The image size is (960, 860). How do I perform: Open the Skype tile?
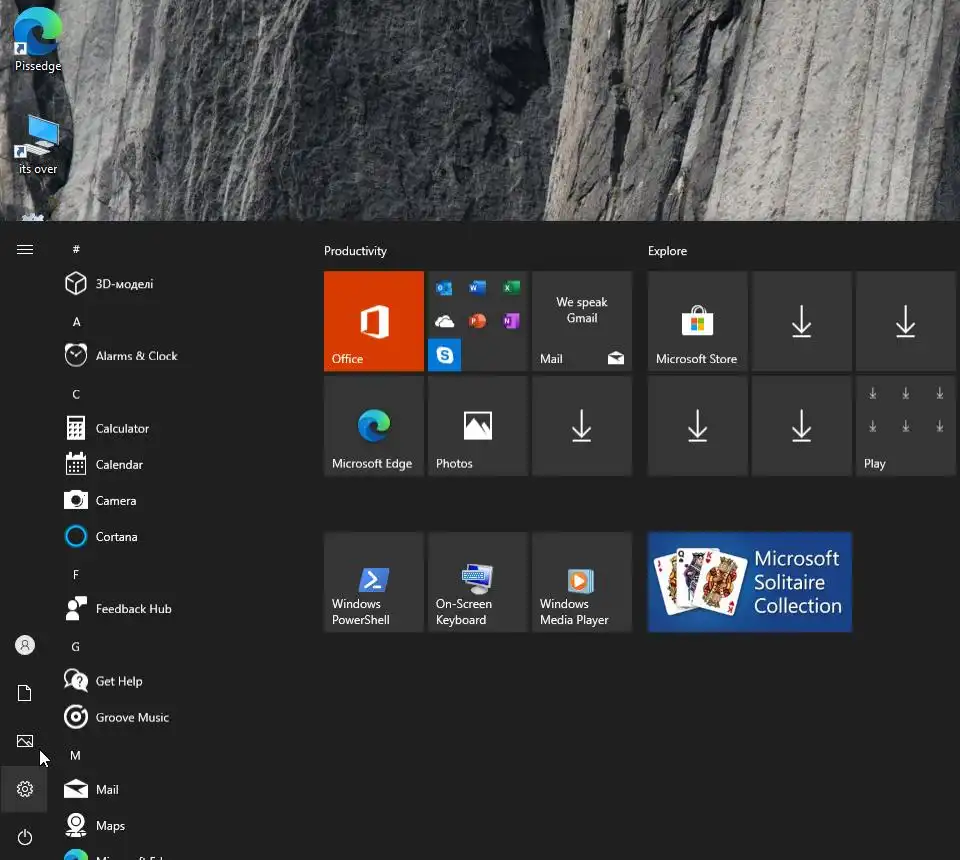pos(444,355)
